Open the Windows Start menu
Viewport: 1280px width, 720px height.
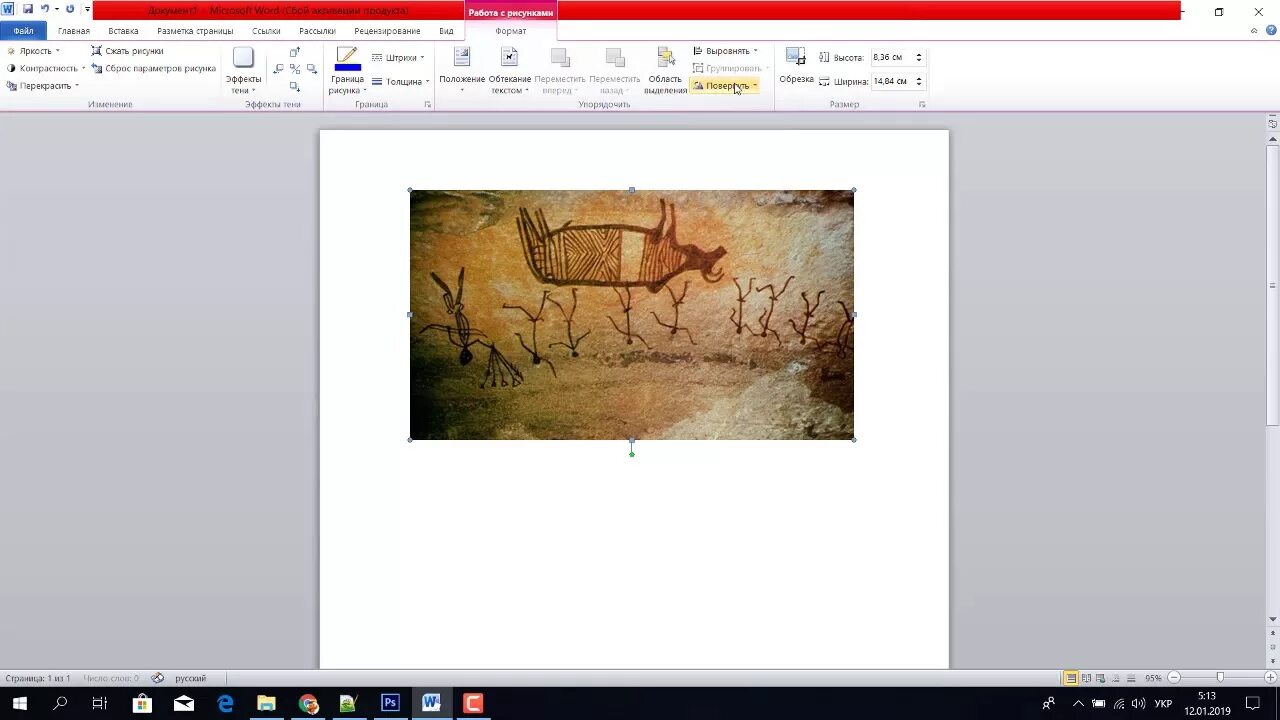coord(19,704)
